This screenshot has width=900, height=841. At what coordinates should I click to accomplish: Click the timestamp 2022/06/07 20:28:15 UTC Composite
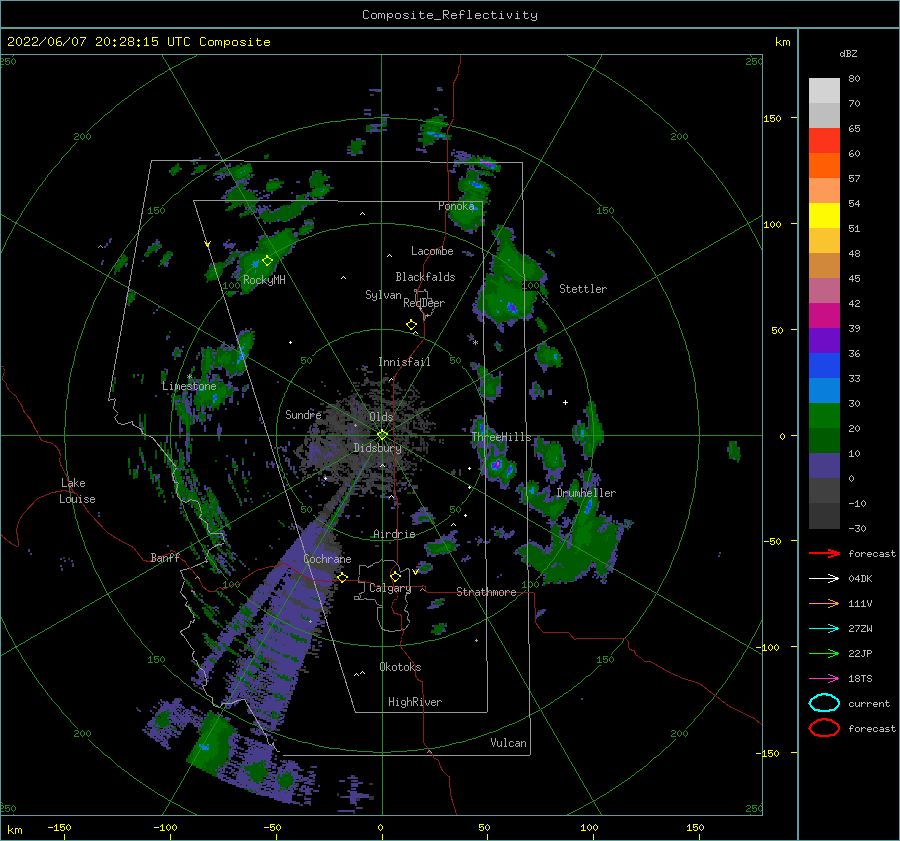point(138,42)
